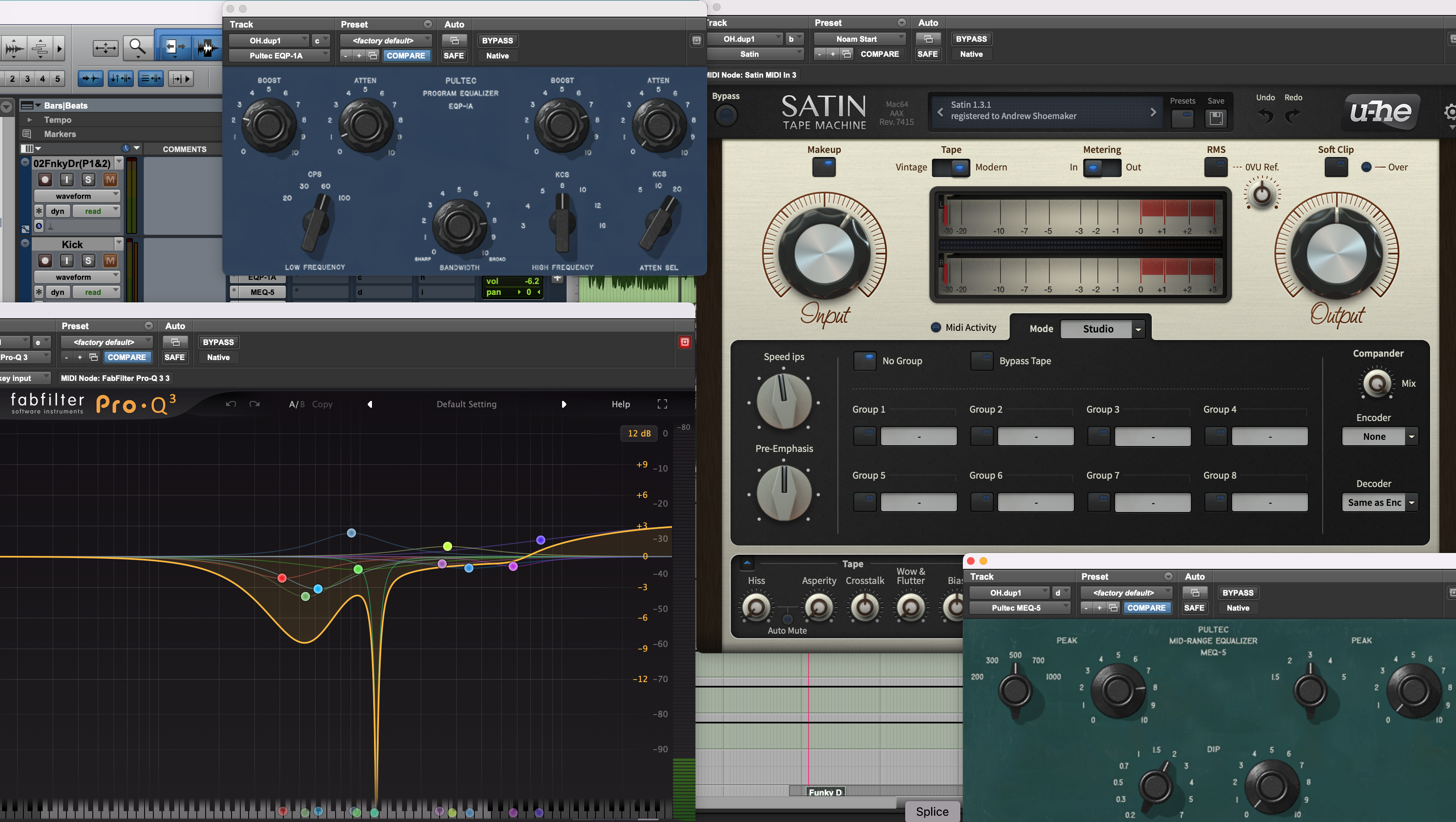Click the Satin Output knob

[x=1336, y=253]
